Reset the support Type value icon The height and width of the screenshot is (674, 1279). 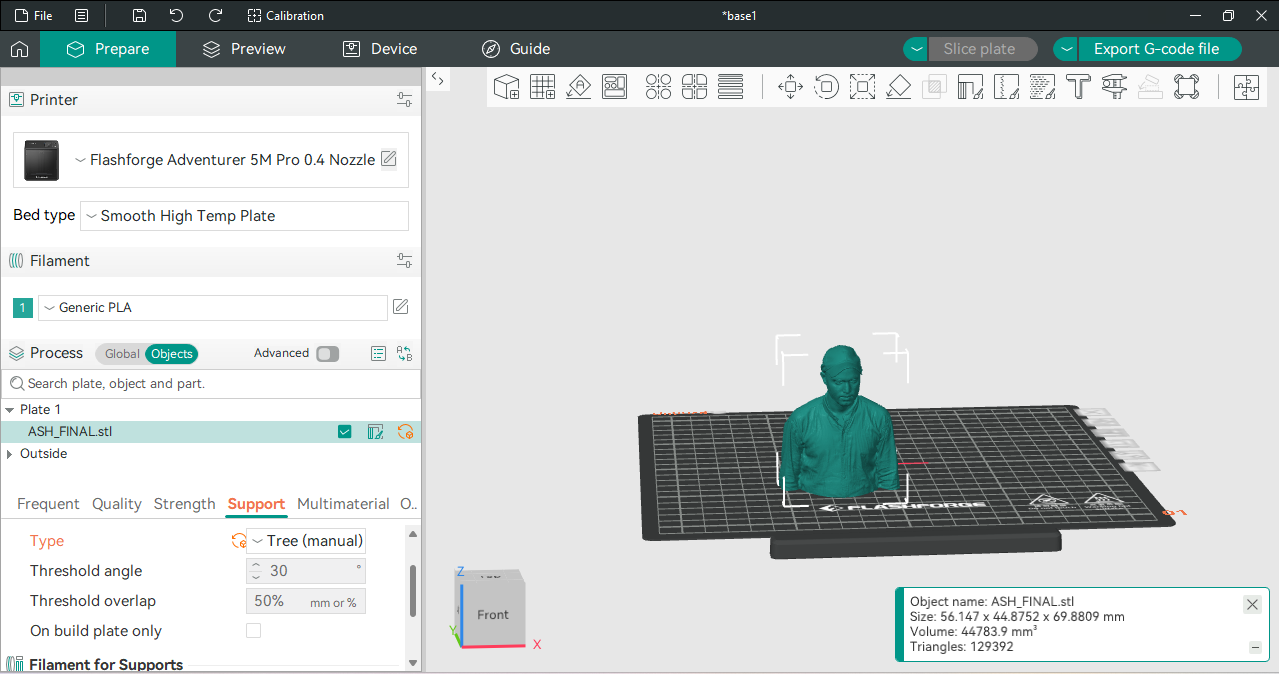coord(238,541)
